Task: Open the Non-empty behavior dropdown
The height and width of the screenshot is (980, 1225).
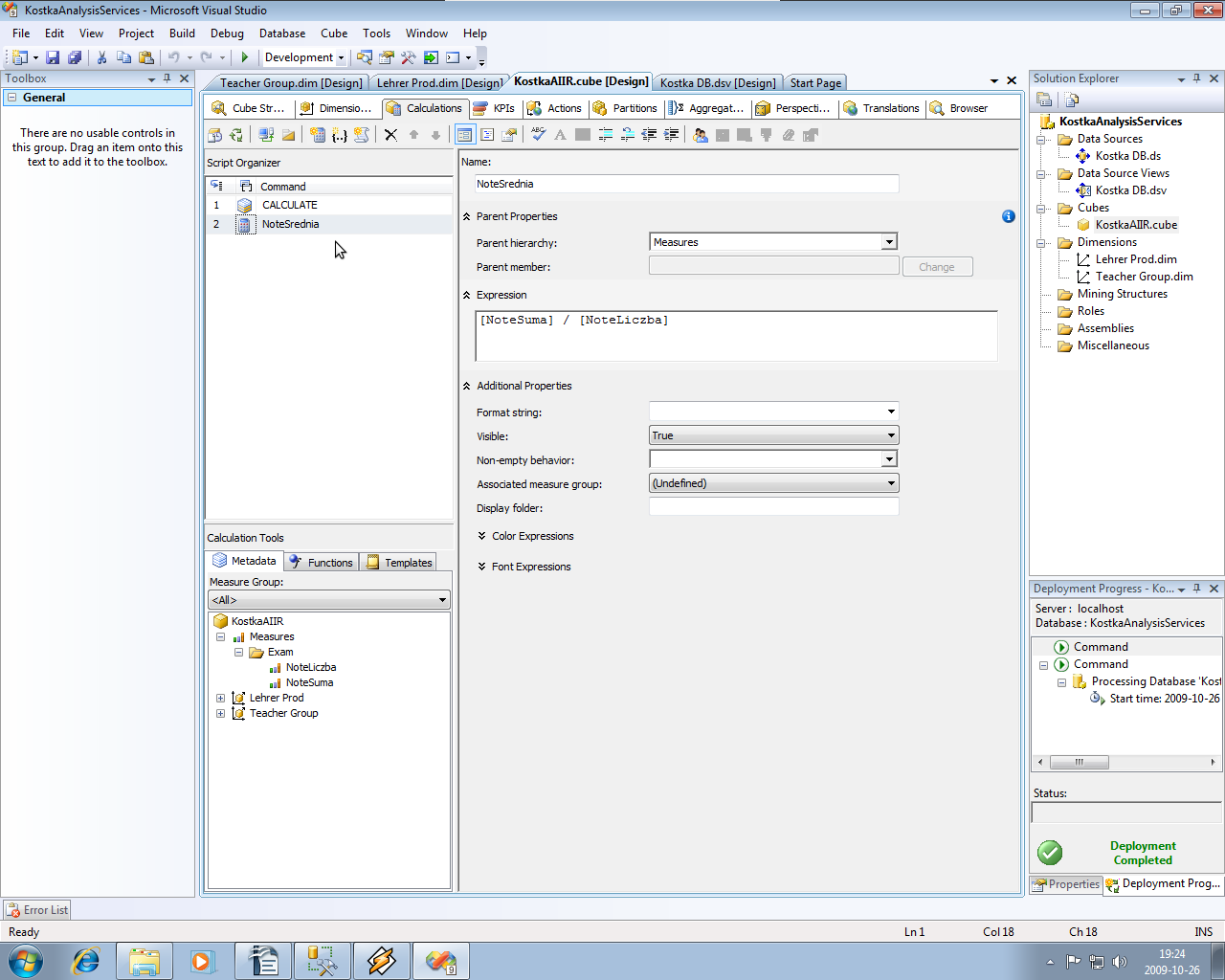Action: point(889,459)
